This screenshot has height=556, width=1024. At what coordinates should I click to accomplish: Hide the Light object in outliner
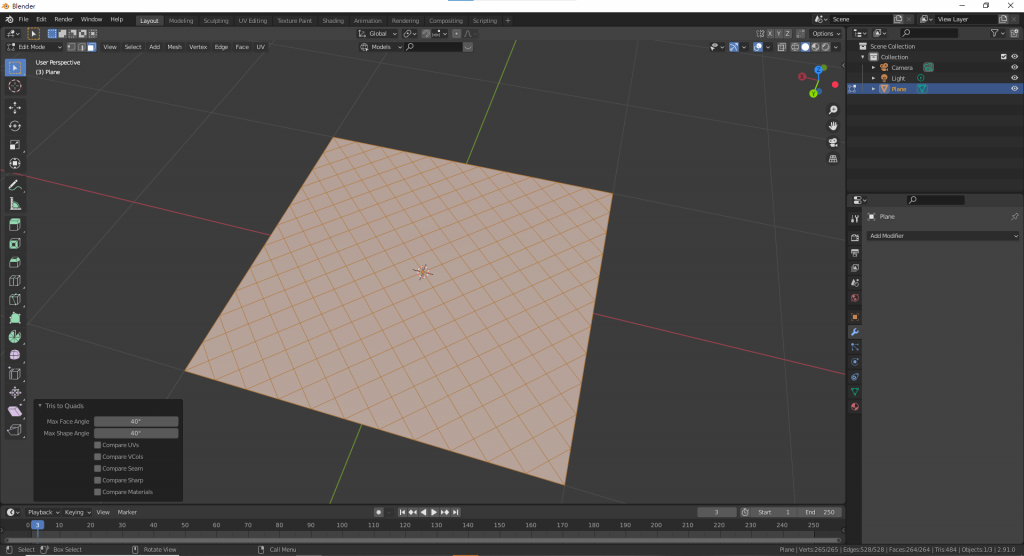[1014, 78]
